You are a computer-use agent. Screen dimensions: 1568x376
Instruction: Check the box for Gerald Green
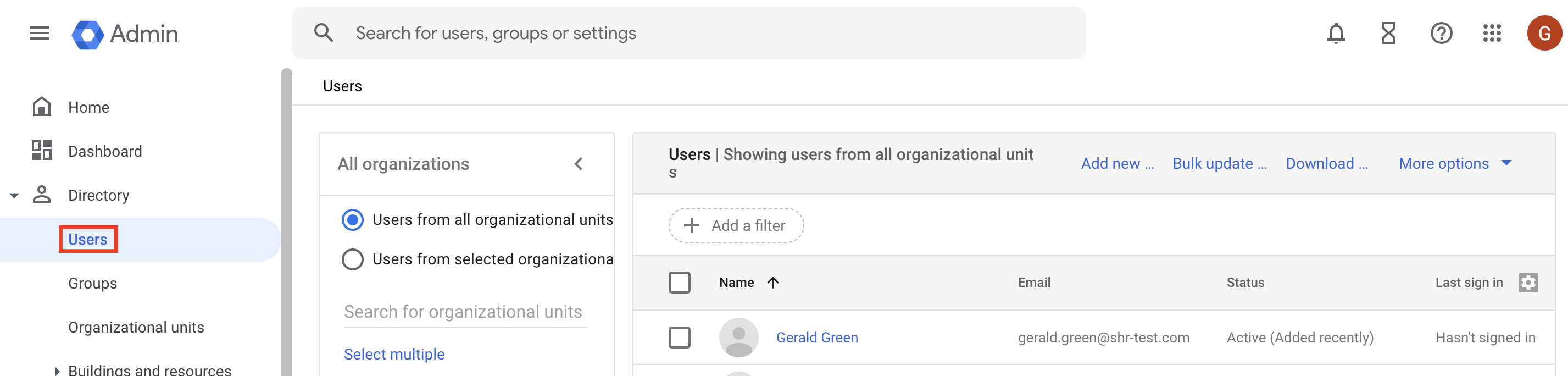(x=679, y=337)
